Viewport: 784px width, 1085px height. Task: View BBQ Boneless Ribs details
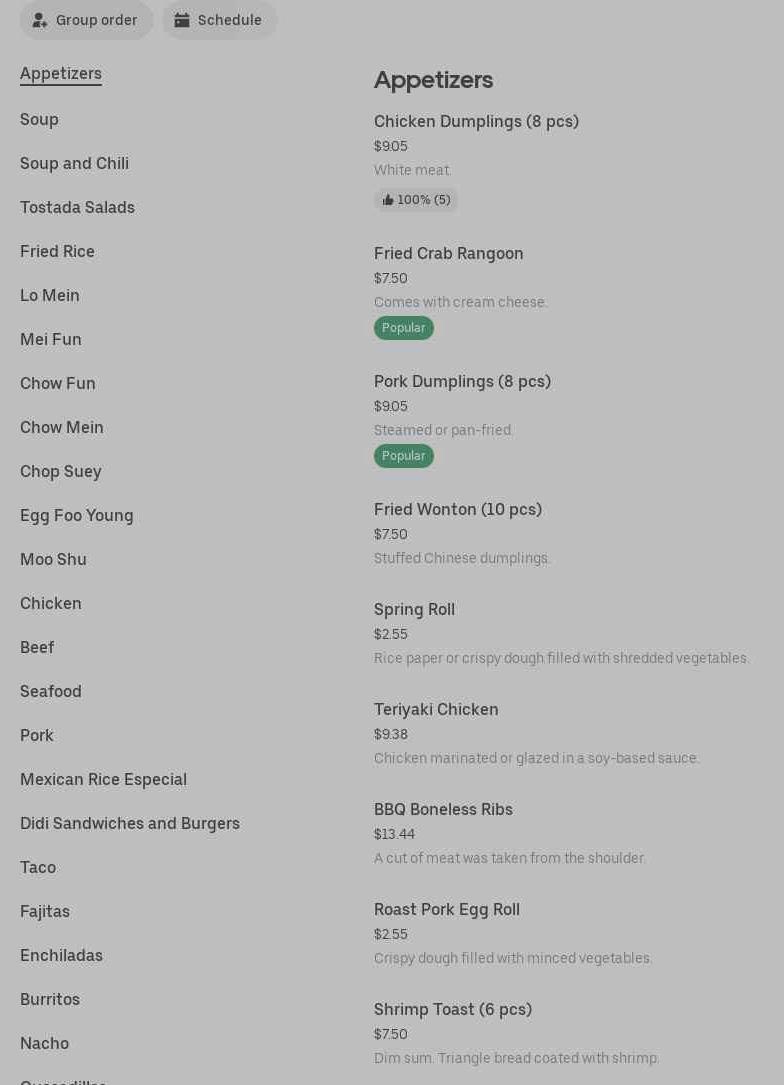(x=443, y=810)
